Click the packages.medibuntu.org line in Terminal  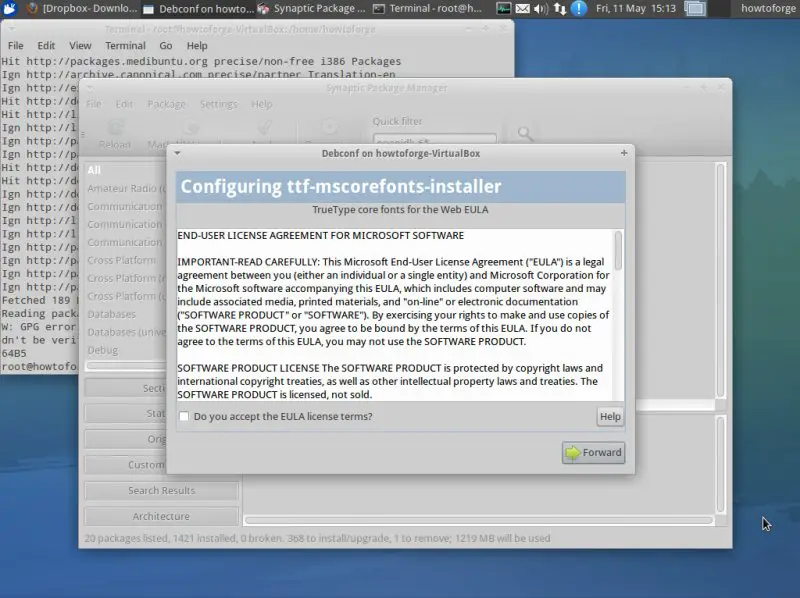pos(201,61)
